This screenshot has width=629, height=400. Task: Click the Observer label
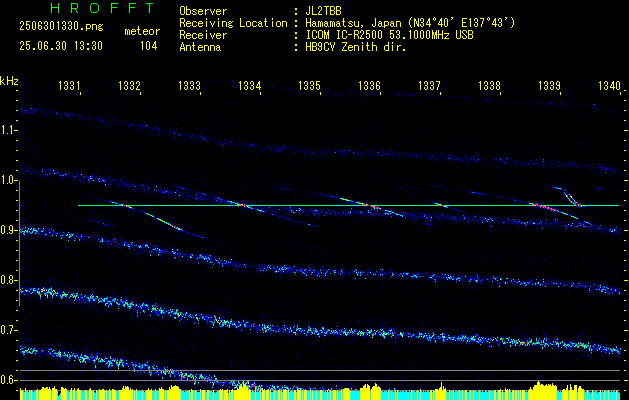(203, 11)
